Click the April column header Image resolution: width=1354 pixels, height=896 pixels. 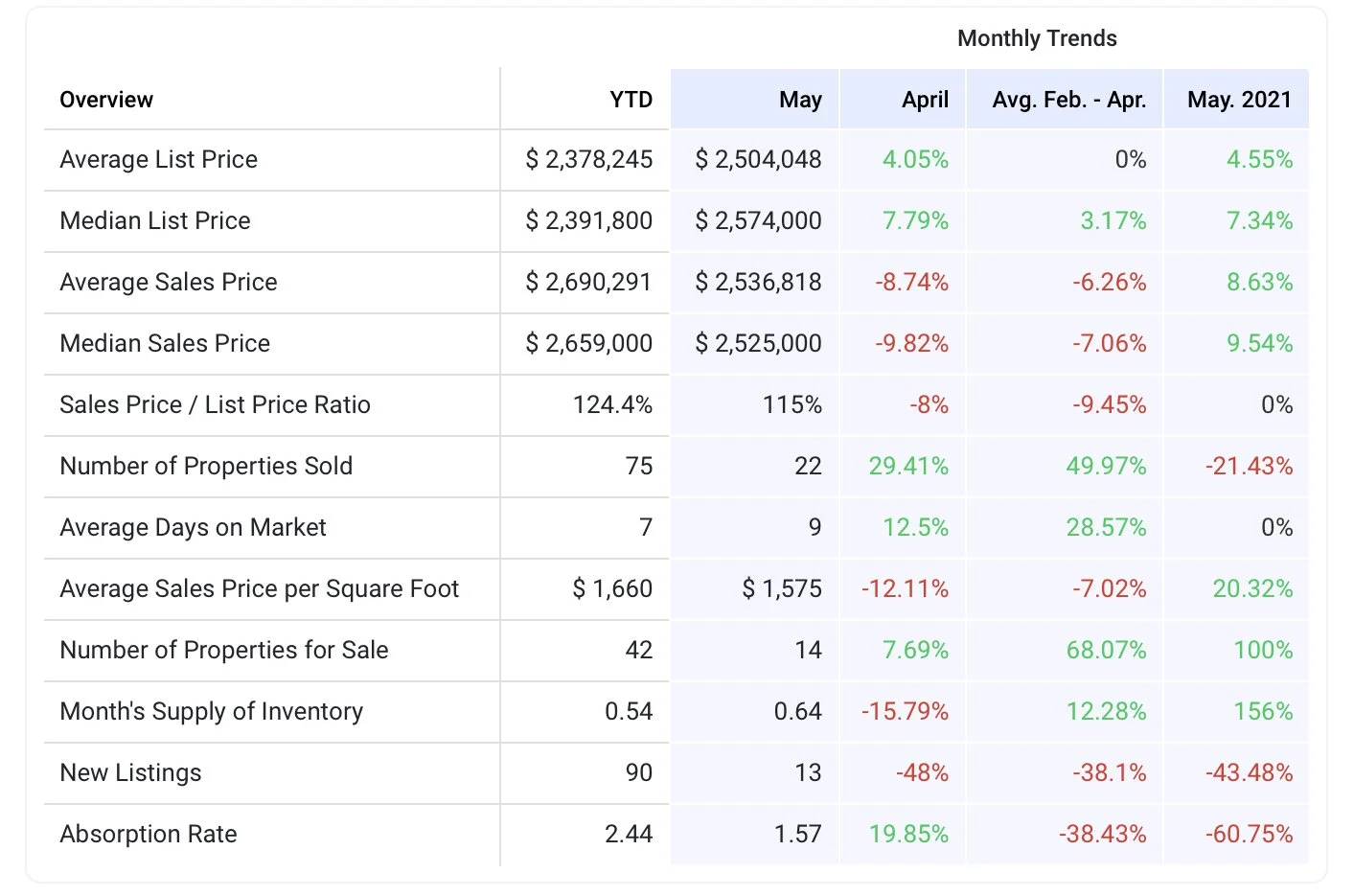925,100
